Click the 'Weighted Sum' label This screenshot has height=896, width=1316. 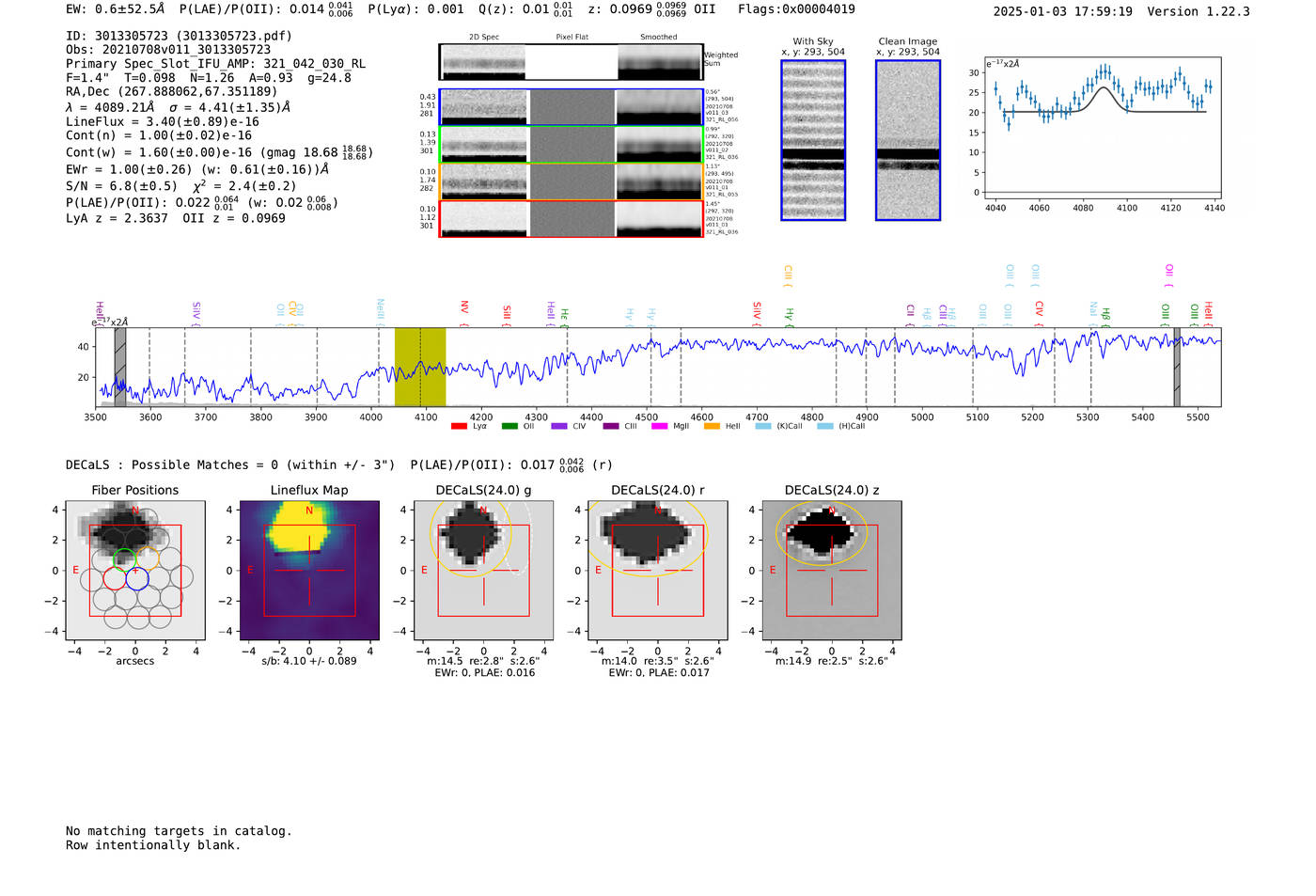click(x=721, y=59)
